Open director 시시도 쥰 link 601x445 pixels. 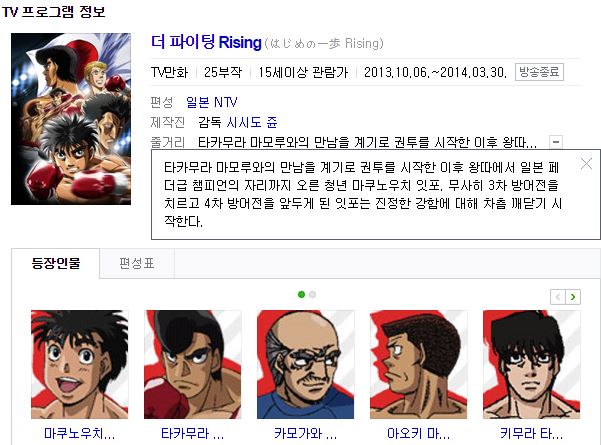click(251, 122)
